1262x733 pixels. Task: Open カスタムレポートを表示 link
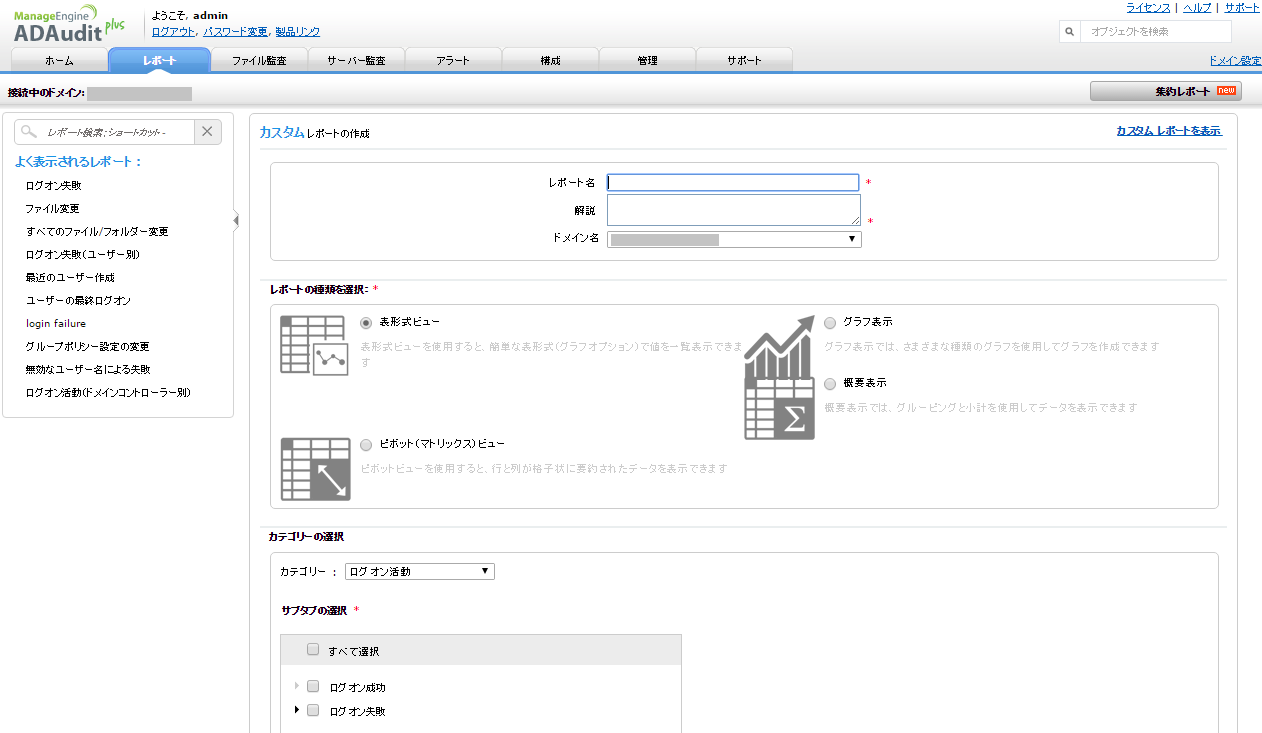(1168, 130)
